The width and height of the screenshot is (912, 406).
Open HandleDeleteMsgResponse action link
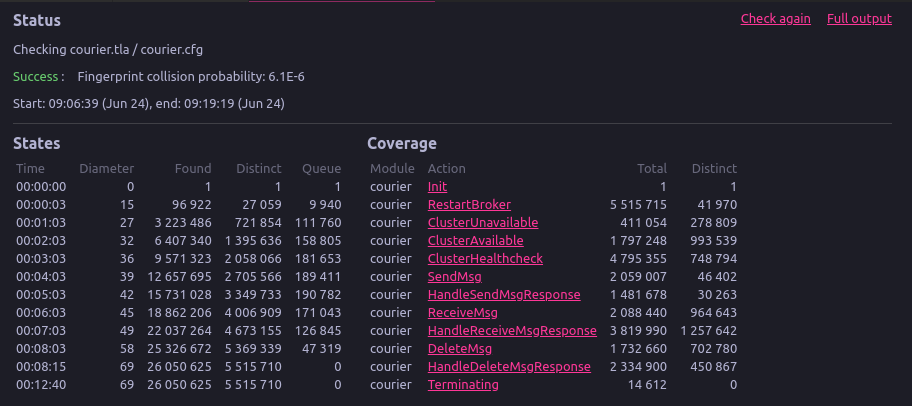point(510,367)
